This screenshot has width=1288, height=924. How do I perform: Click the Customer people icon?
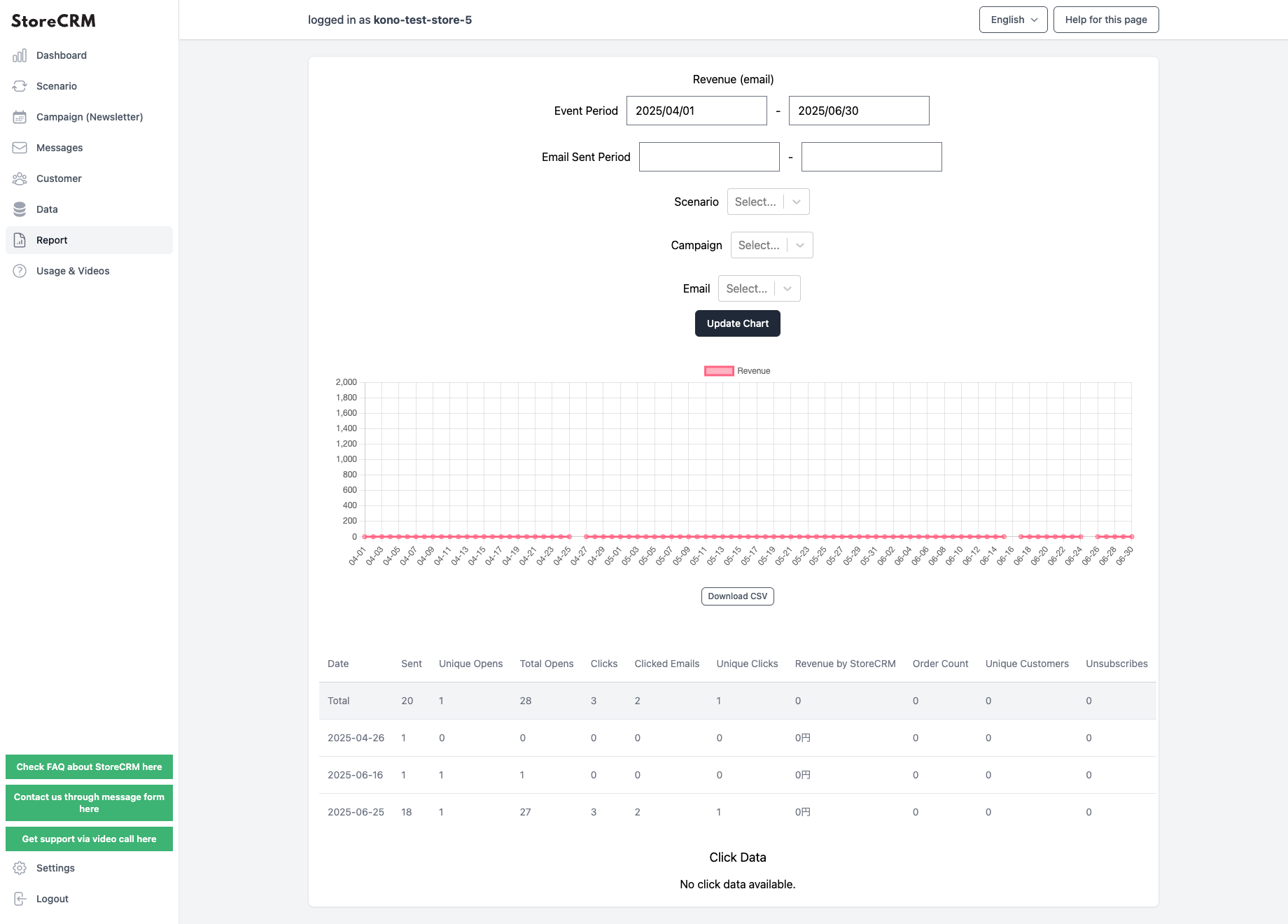20,178
